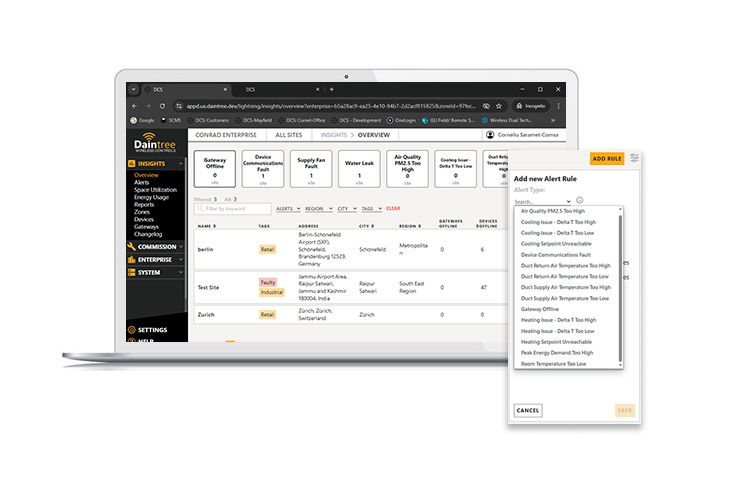Click the tab search chevron button
This screenshot has width=750, height=500.
[x=133, y=89]
